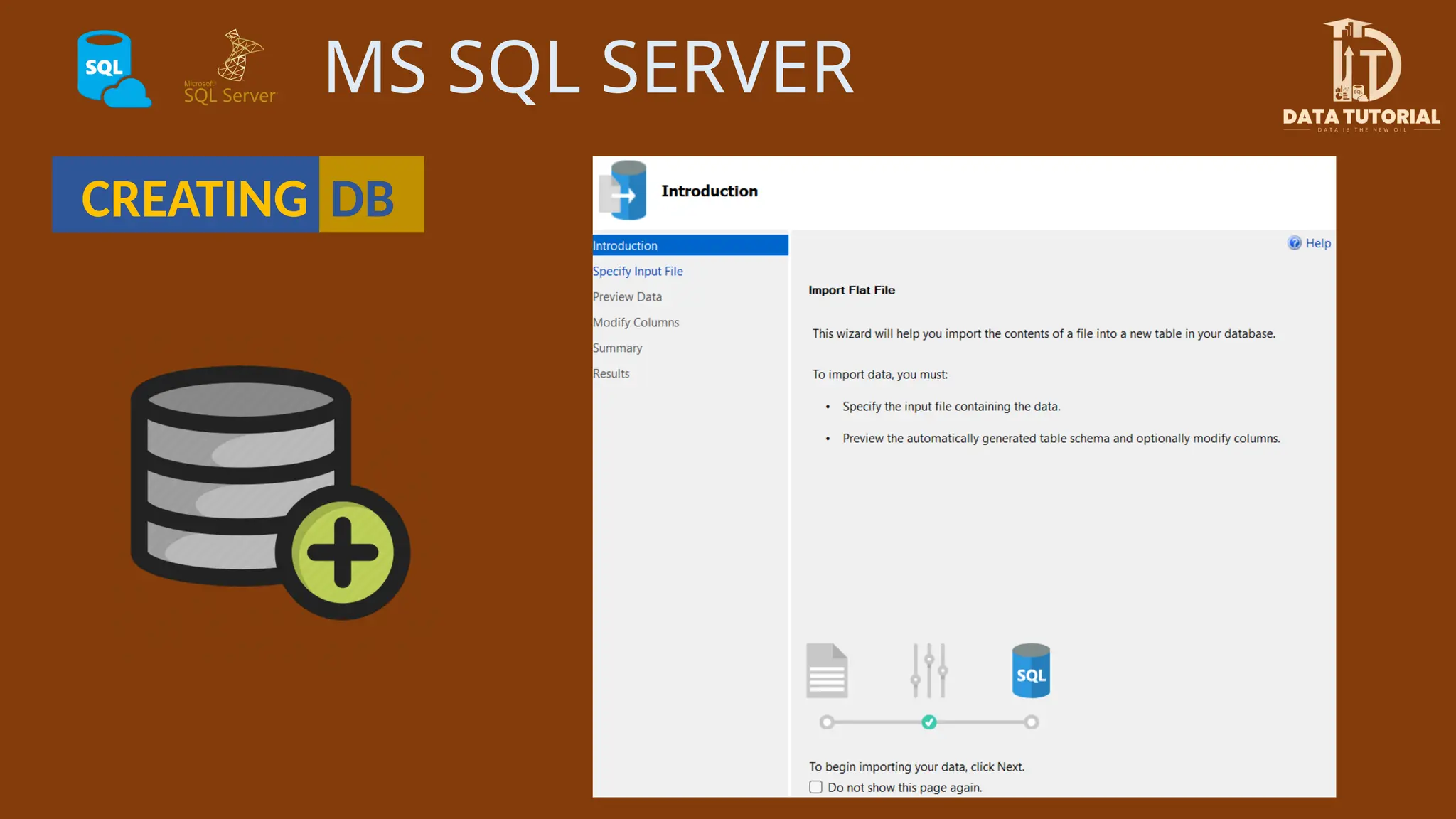This screenshot has height=819, width=1456.
Task: Go to Modify Columns step
Action: click(636, 322)
